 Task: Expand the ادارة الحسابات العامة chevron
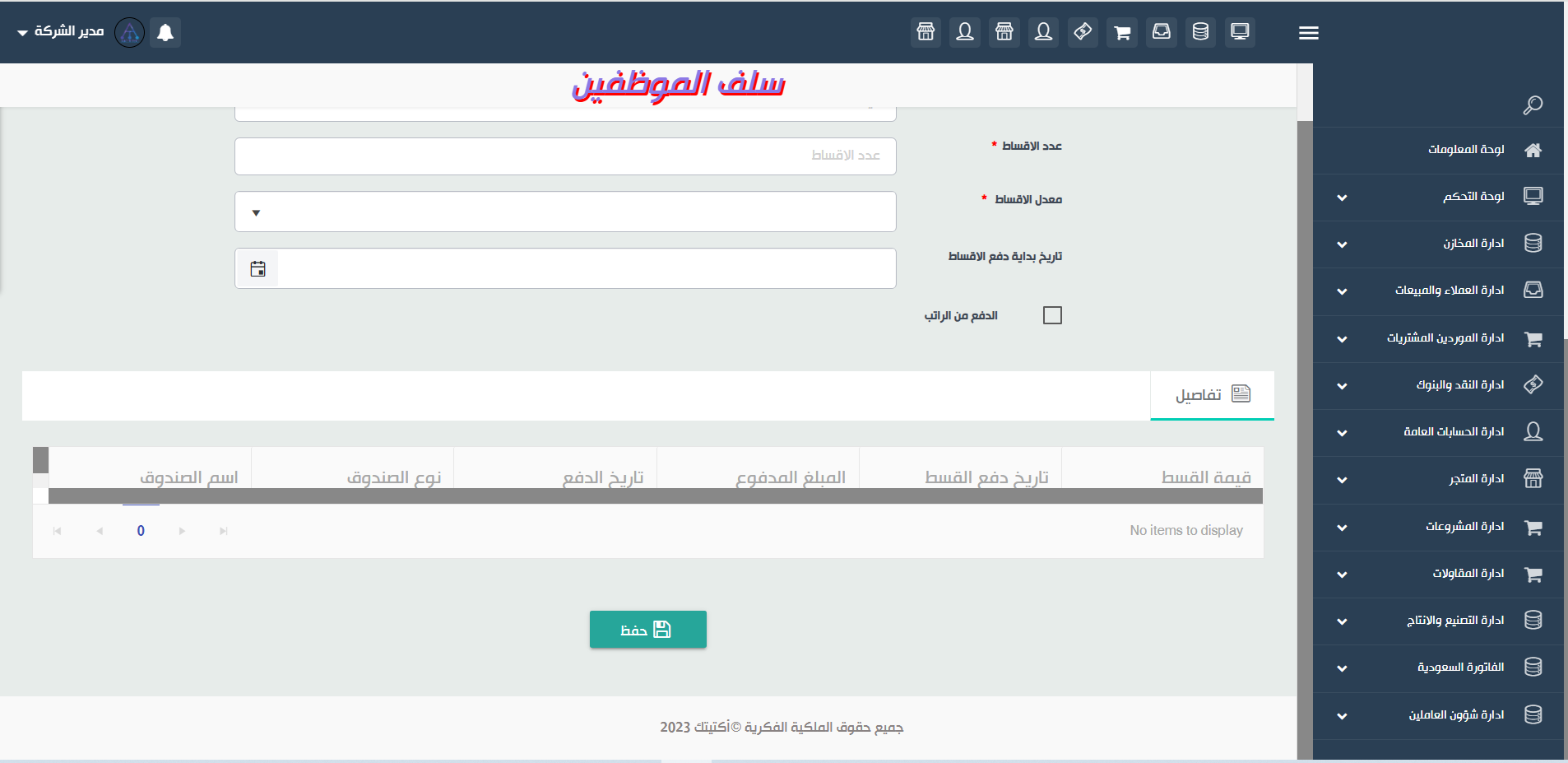(1342, 433)
